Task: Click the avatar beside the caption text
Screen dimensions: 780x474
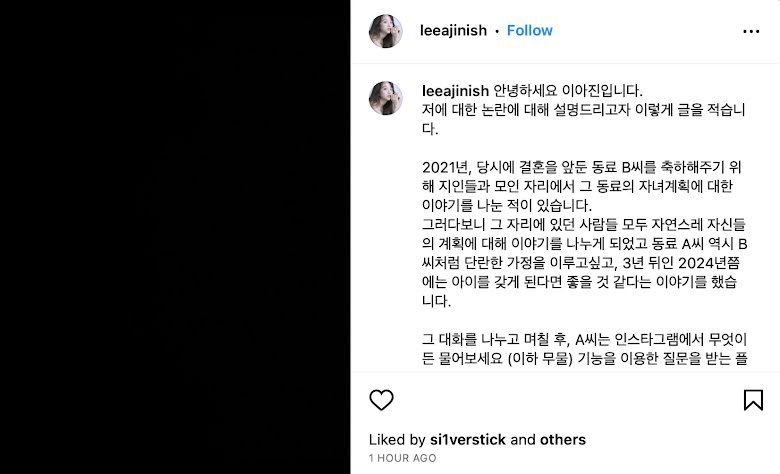Action: point(386,98)
